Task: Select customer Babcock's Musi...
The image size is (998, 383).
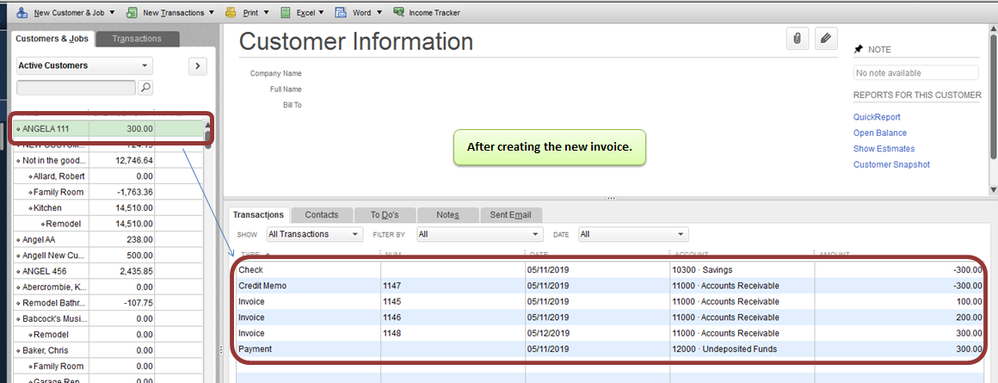Action: (x=108, y=319)
